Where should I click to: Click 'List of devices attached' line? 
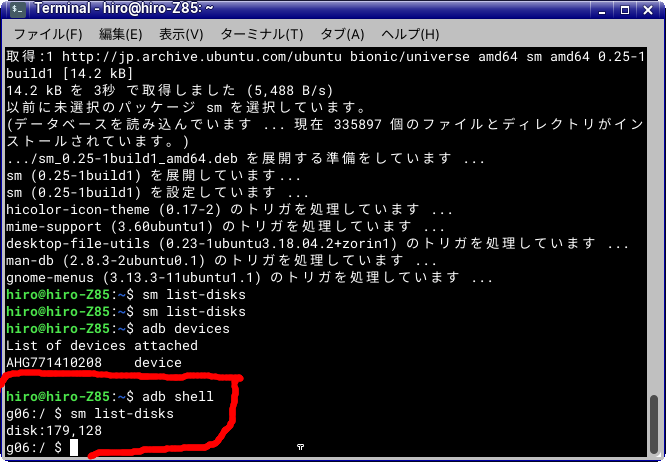(102, 345)
